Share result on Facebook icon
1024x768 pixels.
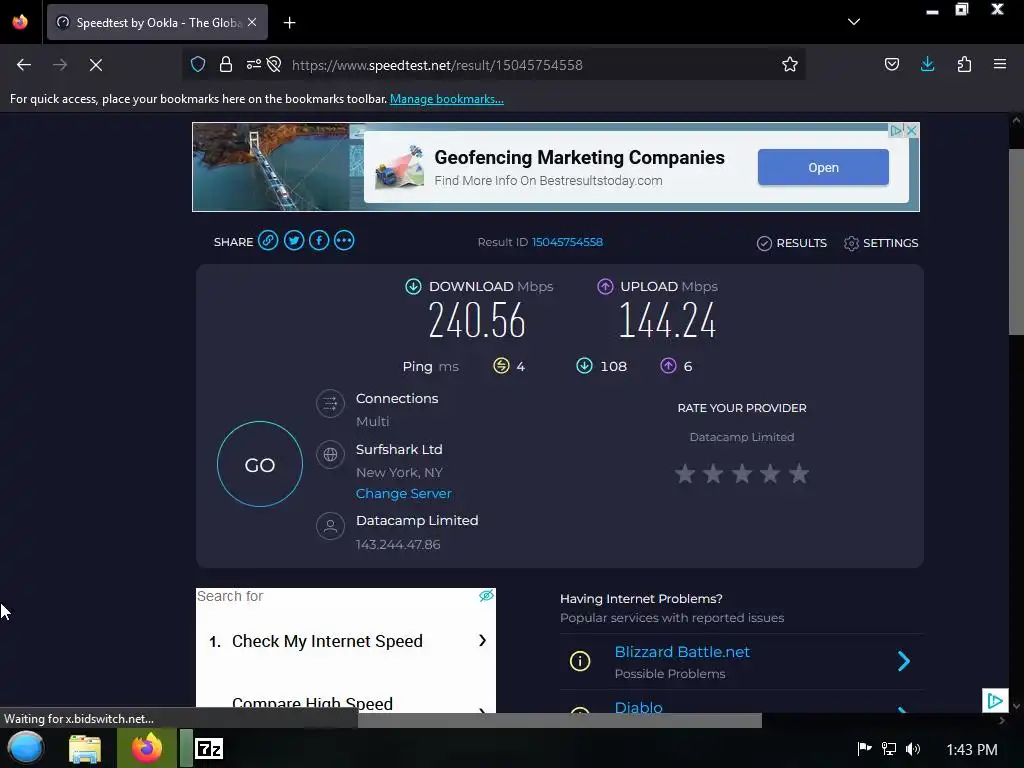point(319,241)
